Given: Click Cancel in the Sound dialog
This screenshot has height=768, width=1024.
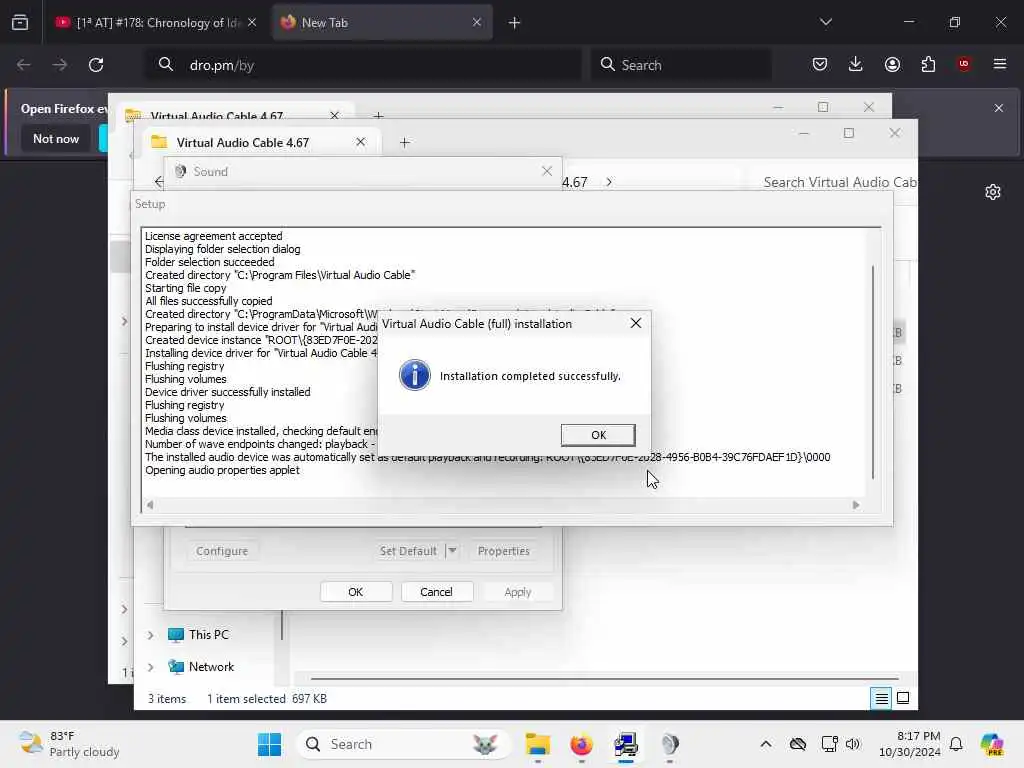Looking at the screenshot, I should [436, 592].
